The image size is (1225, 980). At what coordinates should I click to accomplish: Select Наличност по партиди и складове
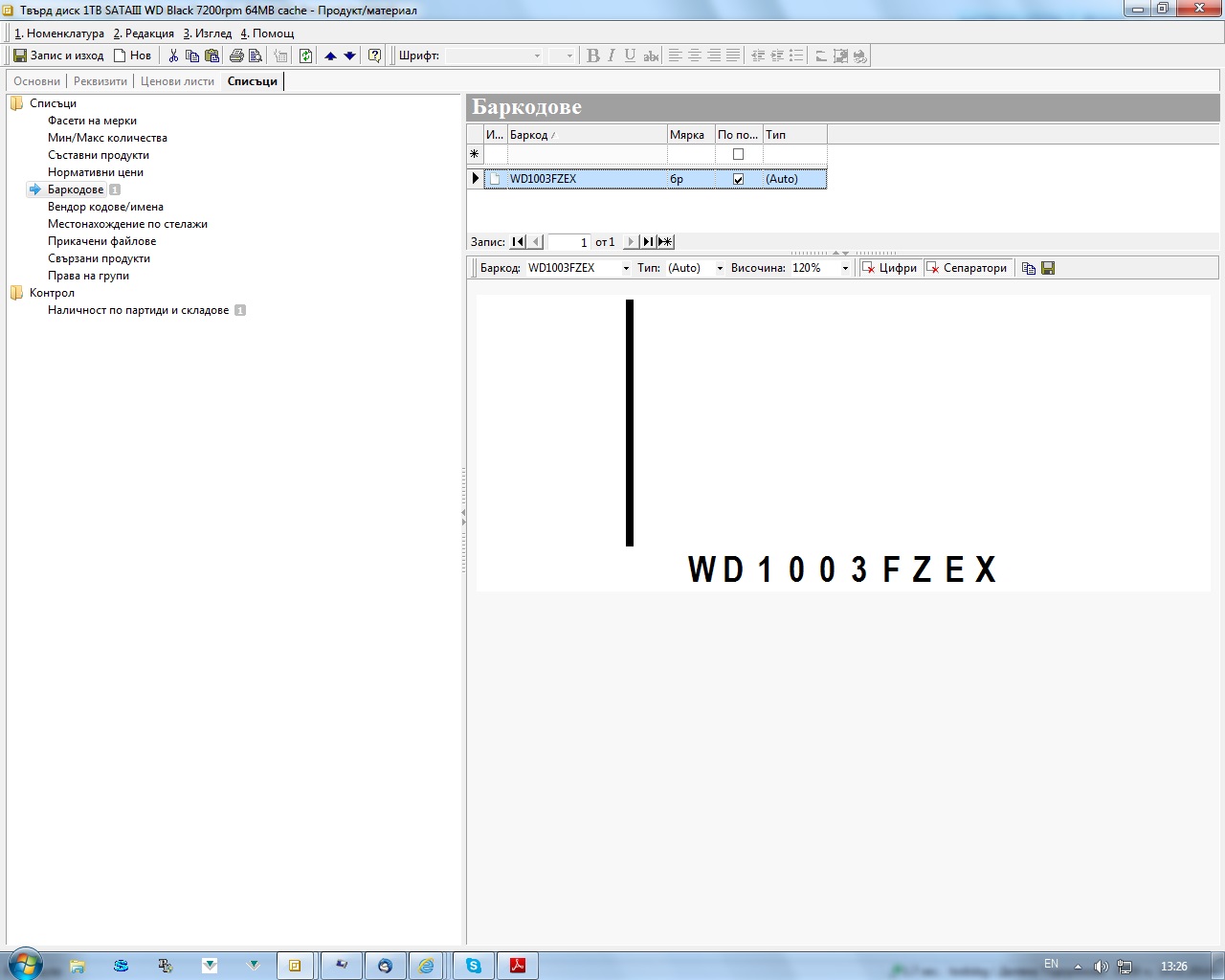click(x=138, y=310)
